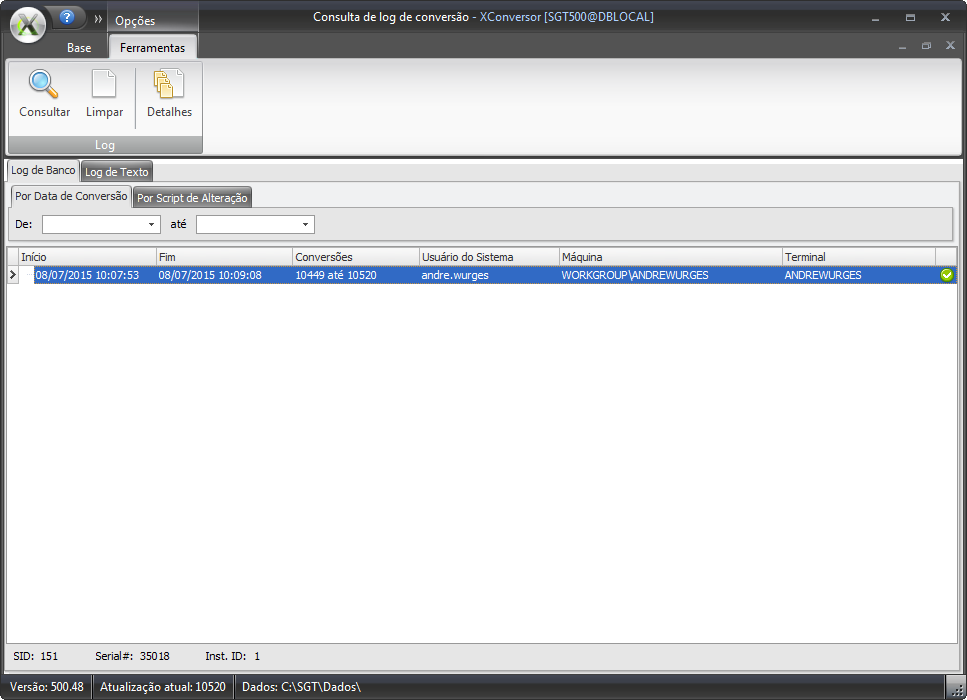This screenshot has height=700, width=967.
Task: Expand the quick access chevron arrows
Action: tap(98, 19)
